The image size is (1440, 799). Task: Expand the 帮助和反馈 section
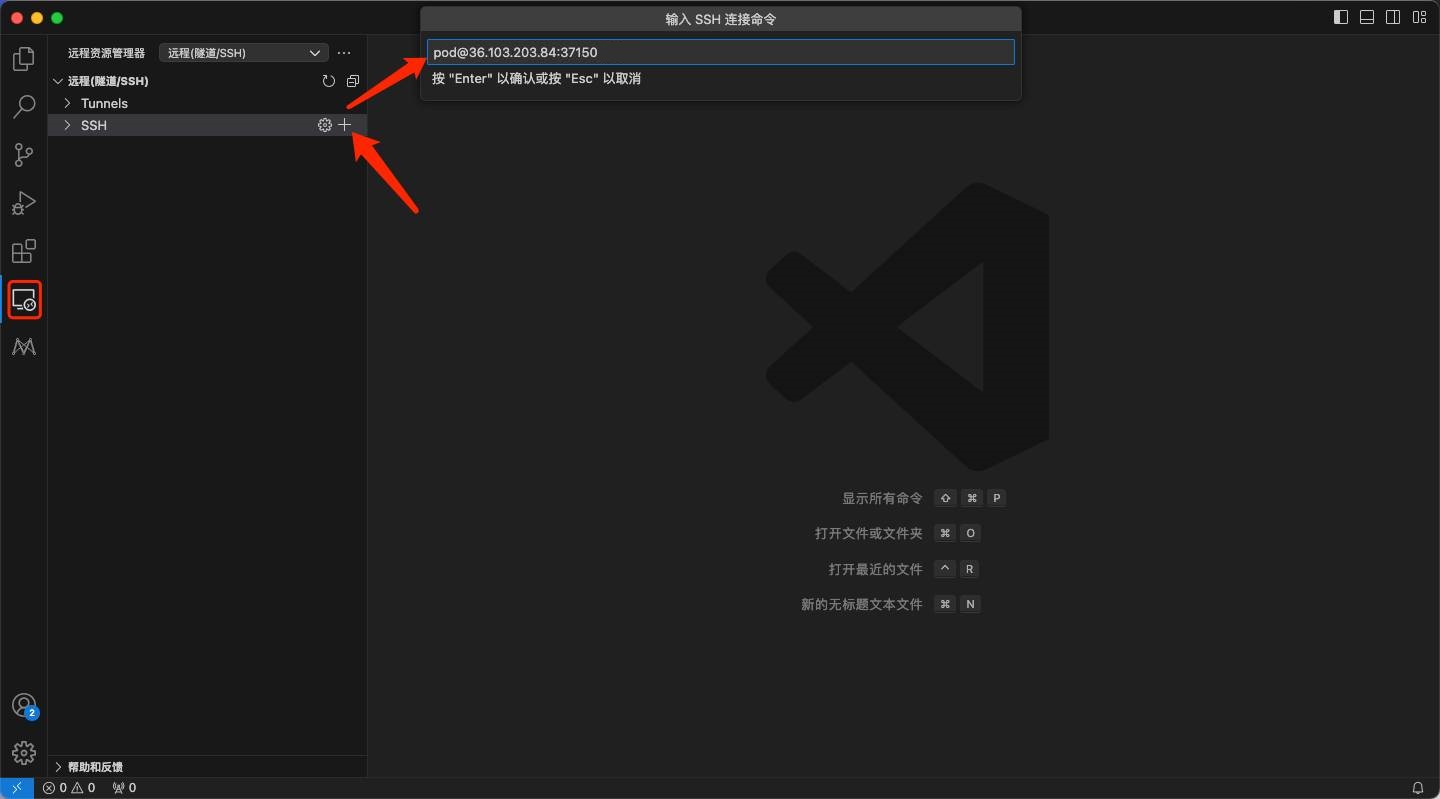point(207,767)
